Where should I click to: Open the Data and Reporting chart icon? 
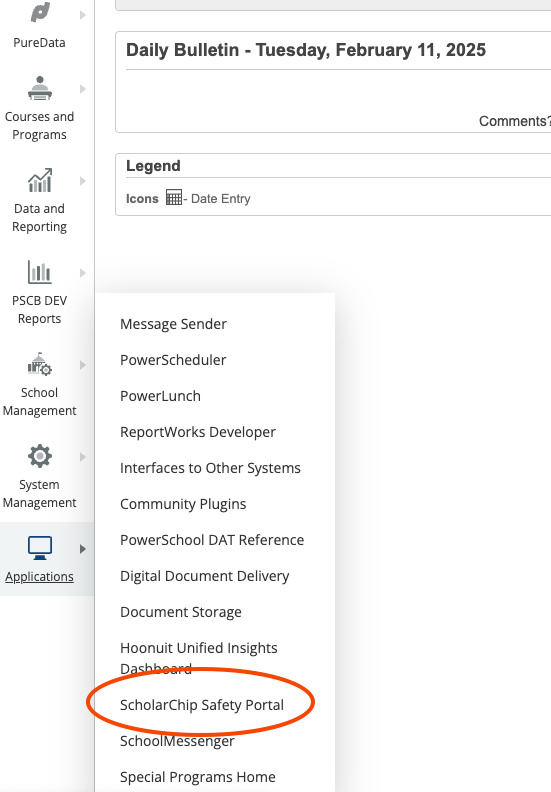click(x=40, y=180)
